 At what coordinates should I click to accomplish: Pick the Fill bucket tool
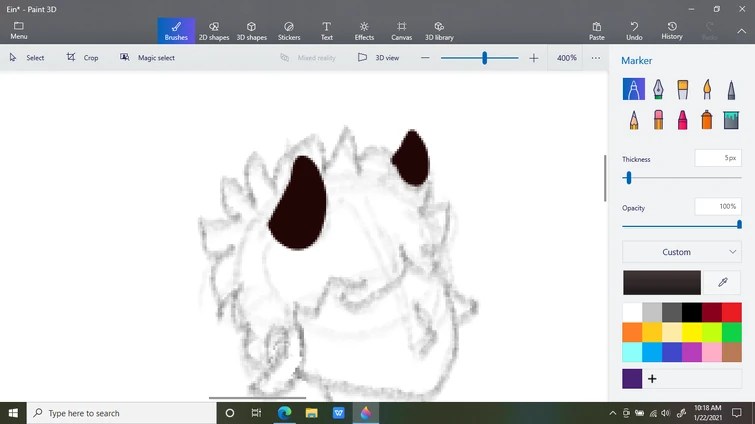(x=731, y=120)
